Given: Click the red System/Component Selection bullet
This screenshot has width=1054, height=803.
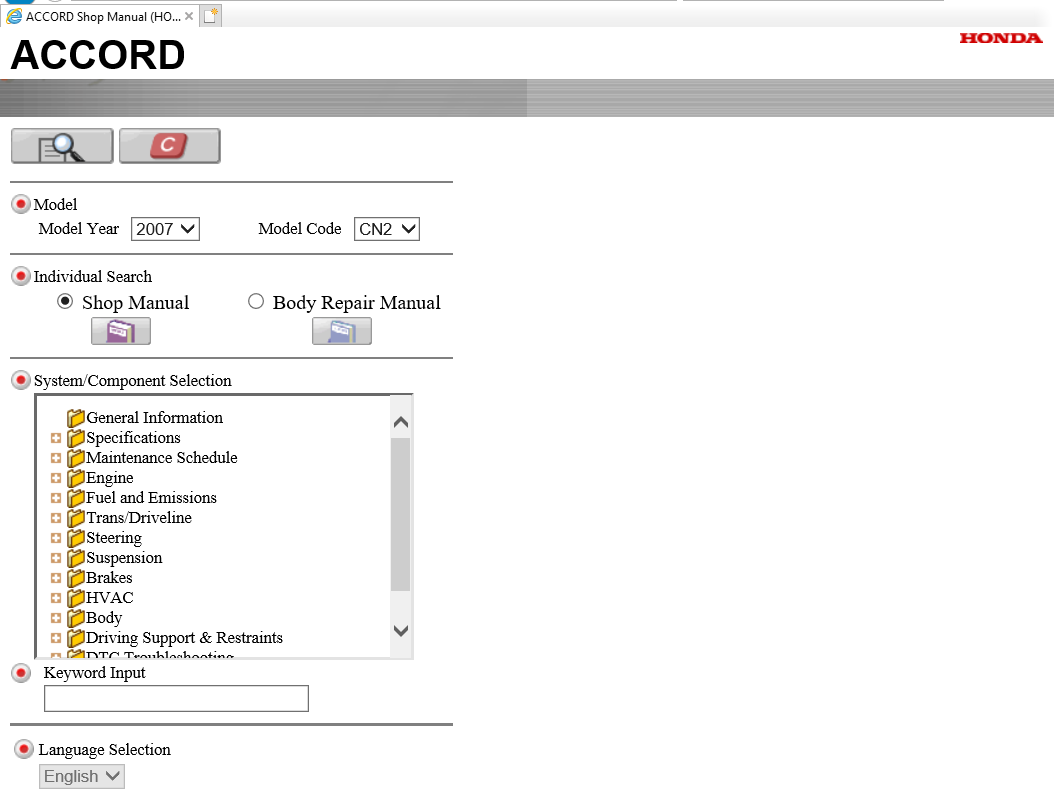Looking at the screenshot, I should [x=21, y=380].
